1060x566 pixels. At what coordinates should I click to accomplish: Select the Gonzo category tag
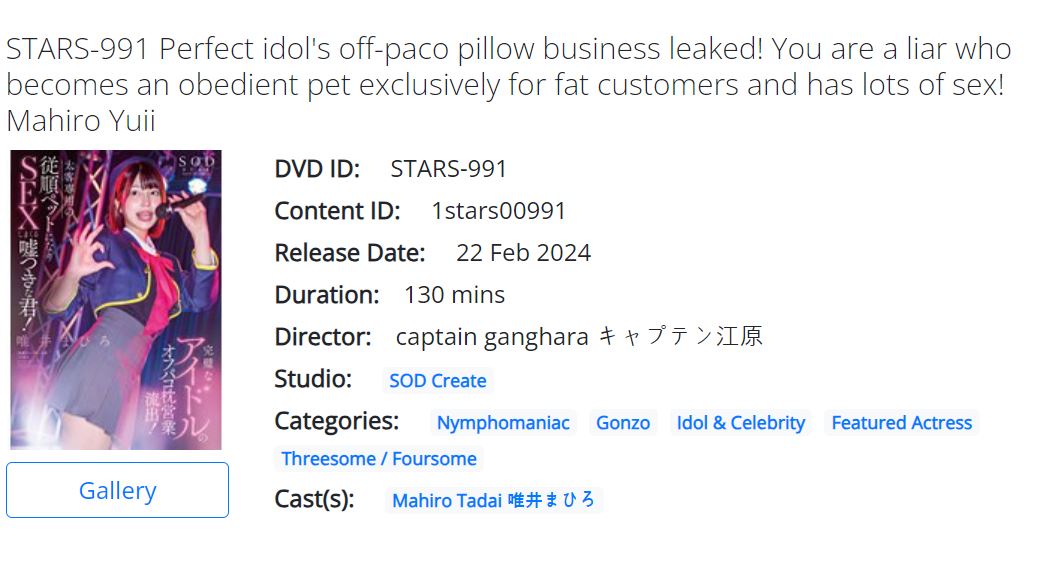click(x=623, y=423)
